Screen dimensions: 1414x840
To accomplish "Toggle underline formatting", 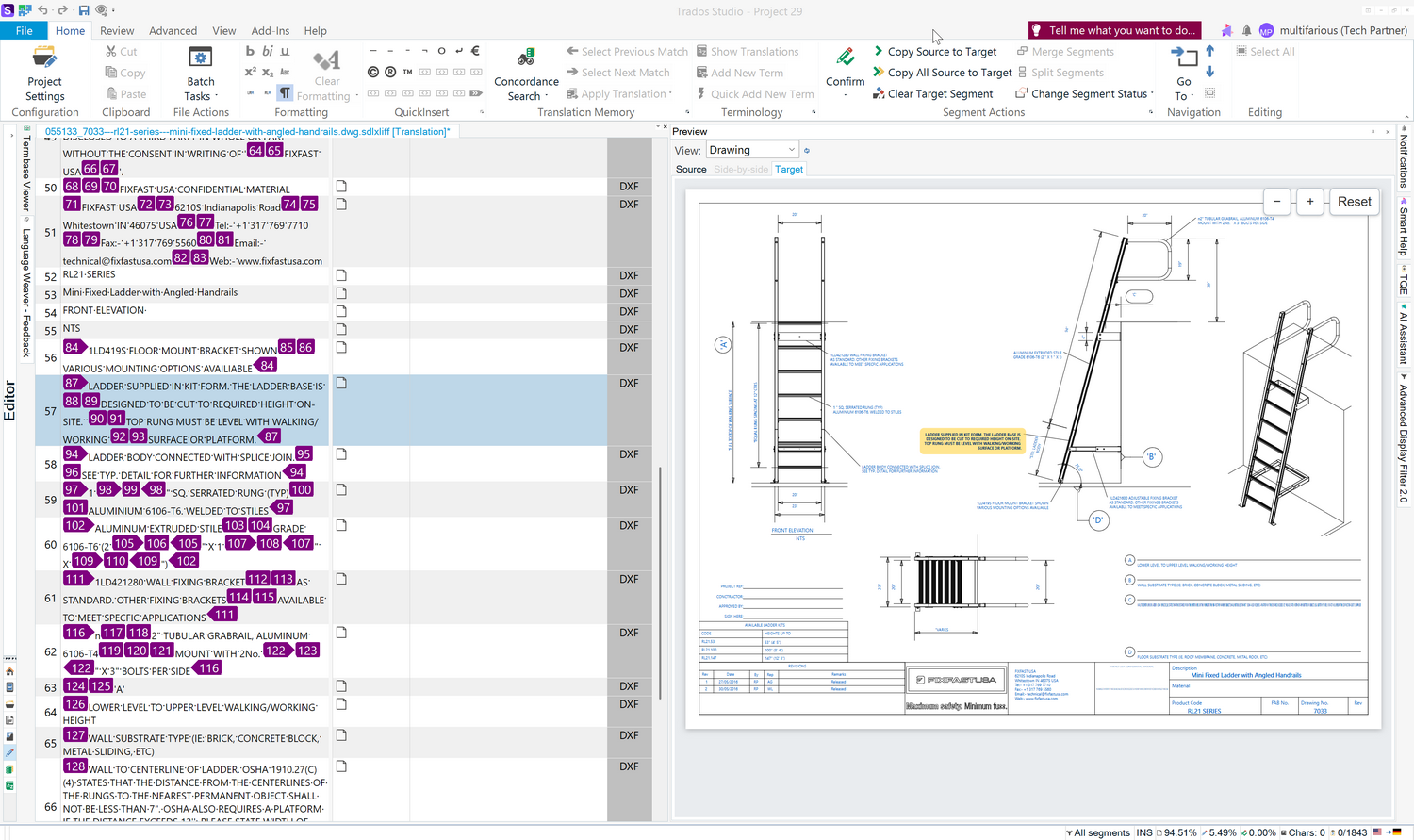I will click(x=285, y=51).
